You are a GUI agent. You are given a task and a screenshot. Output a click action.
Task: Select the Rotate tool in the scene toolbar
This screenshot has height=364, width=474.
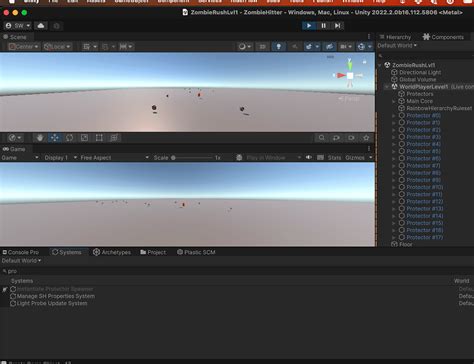point(69,138)
